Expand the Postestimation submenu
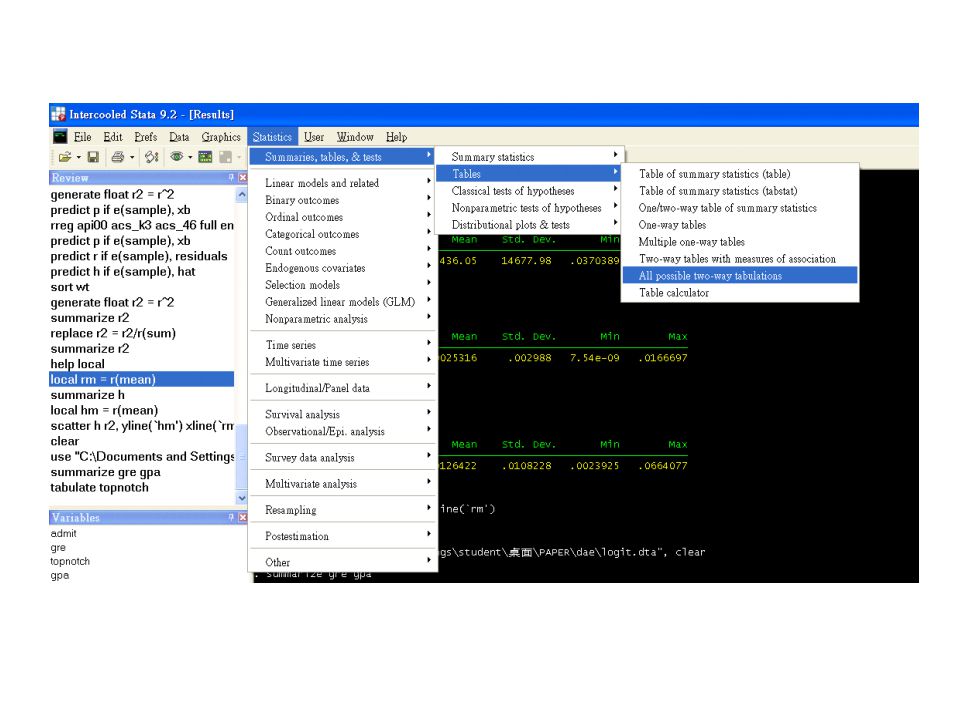 (x=342, y=536)
